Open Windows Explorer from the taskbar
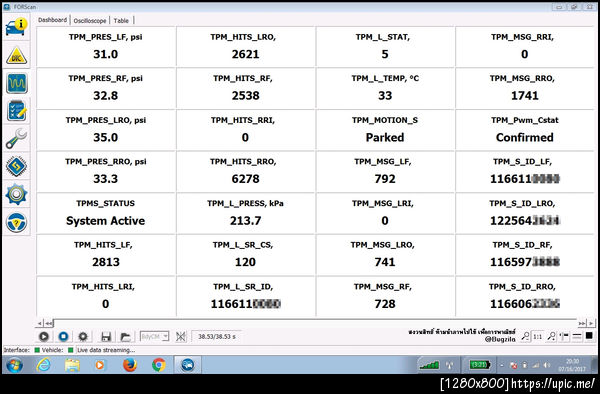The width and height of the screenshot is (600, 394). click(72, 365)
